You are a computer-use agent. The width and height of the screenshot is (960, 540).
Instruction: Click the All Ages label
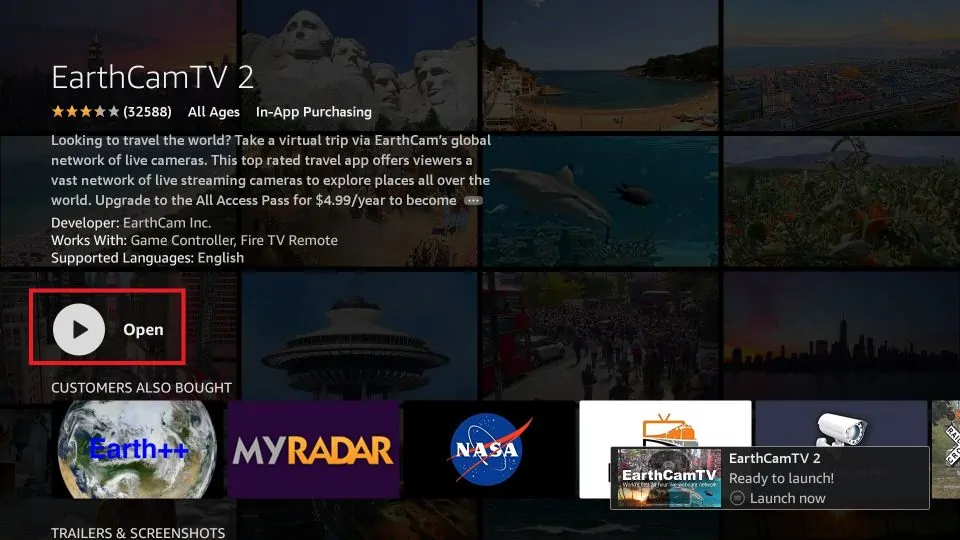(214, 112)
